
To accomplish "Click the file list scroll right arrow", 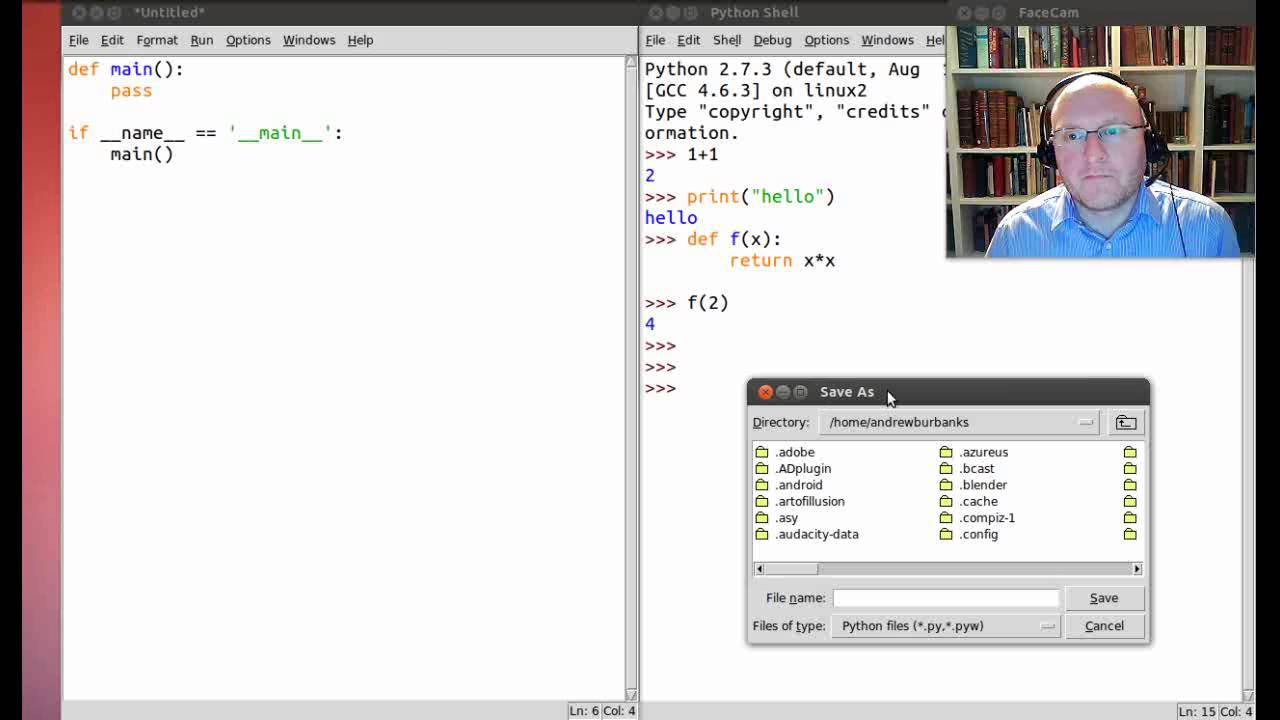I will pyautogui.click(x=1136, y=569).
